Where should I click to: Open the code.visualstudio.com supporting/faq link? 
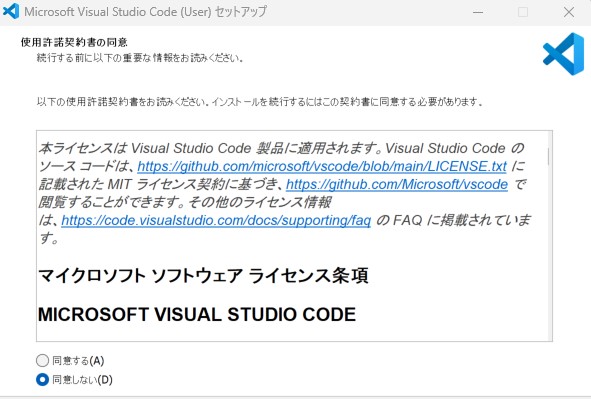tap(216, 220)
